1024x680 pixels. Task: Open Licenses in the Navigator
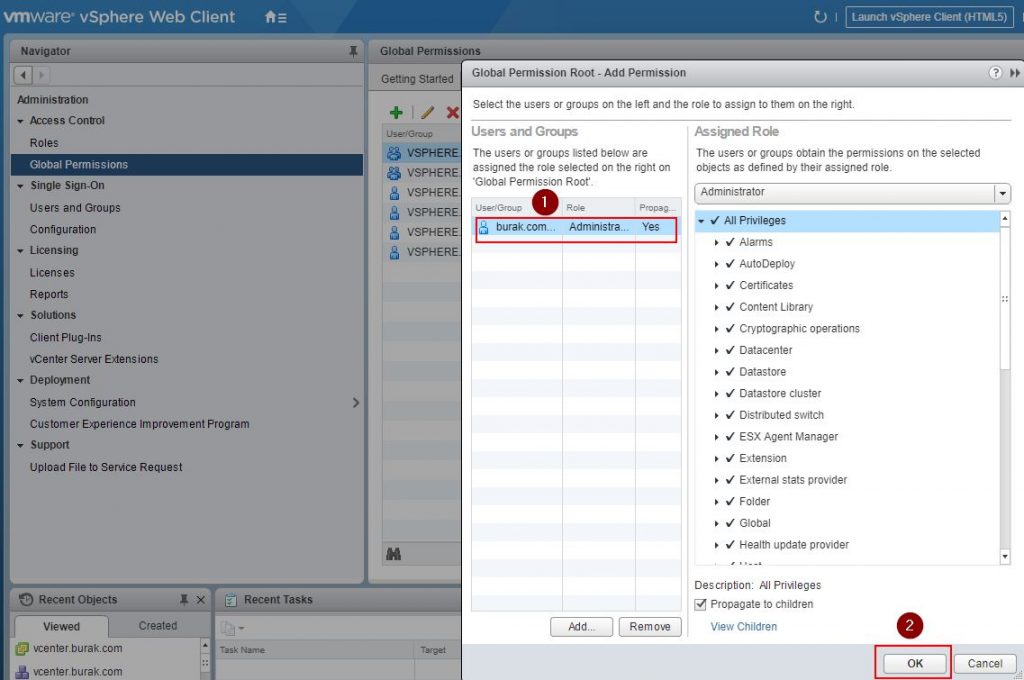click(x=52, y=272)
